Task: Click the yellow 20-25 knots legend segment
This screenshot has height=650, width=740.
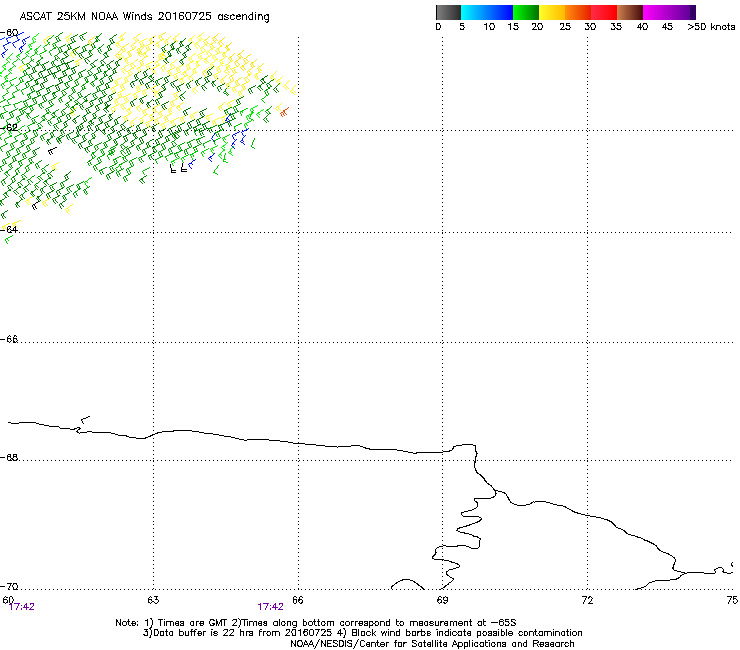Action: coord(552,12)
